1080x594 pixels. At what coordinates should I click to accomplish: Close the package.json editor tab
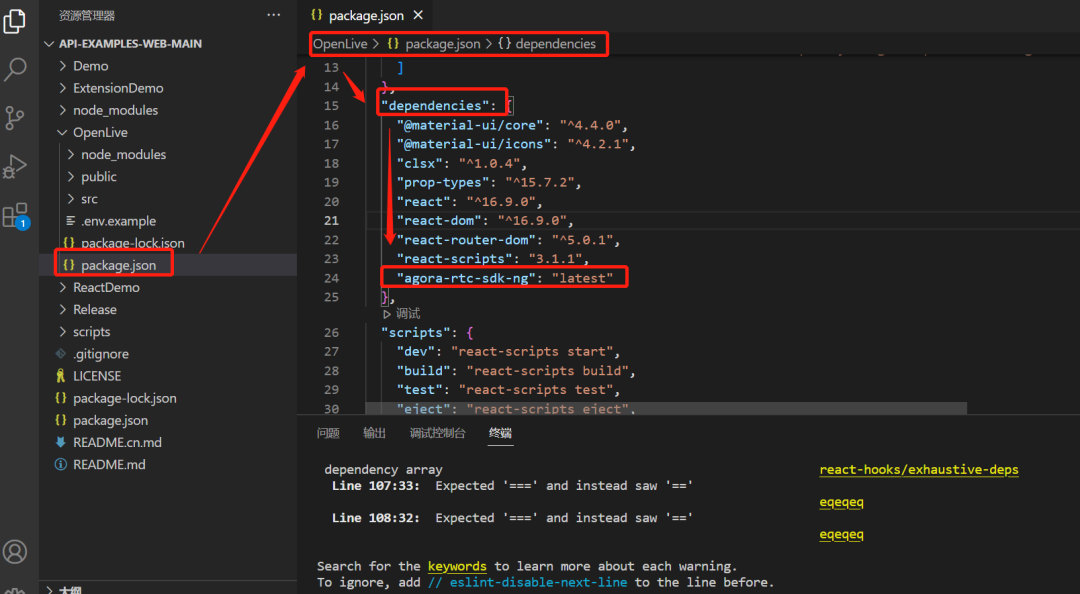tap(418, 15)
